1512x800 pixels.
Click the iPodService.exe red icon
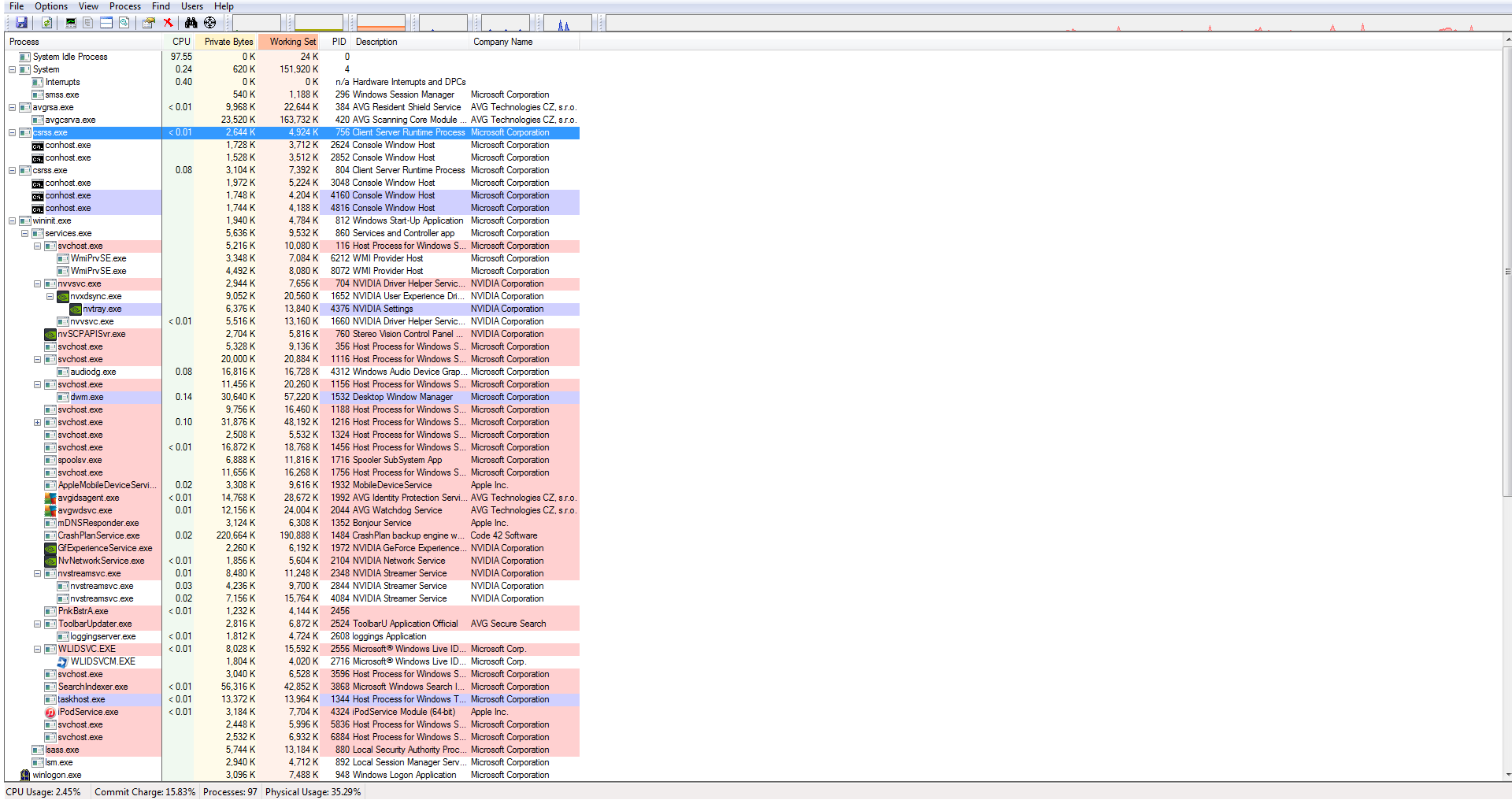pos(51,713)
